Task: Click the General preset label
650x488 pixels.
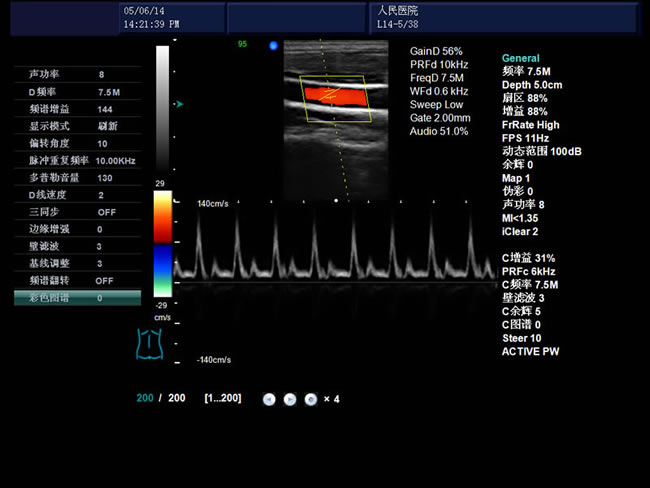Action: (x=520, y=59)
